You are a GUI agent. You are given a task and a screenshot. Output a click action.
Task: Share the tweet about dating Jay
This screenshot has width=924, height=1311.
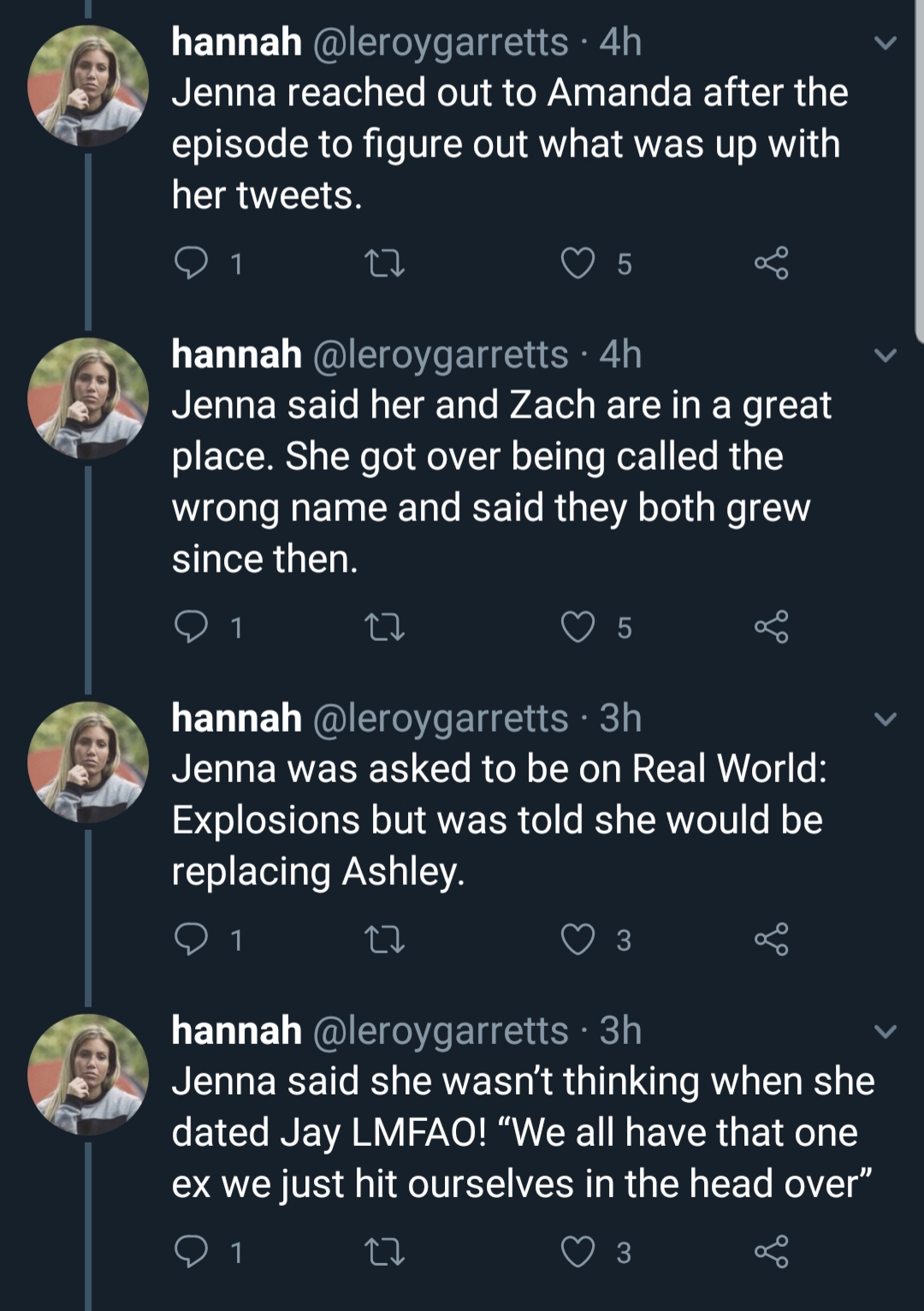(771, 1252)
